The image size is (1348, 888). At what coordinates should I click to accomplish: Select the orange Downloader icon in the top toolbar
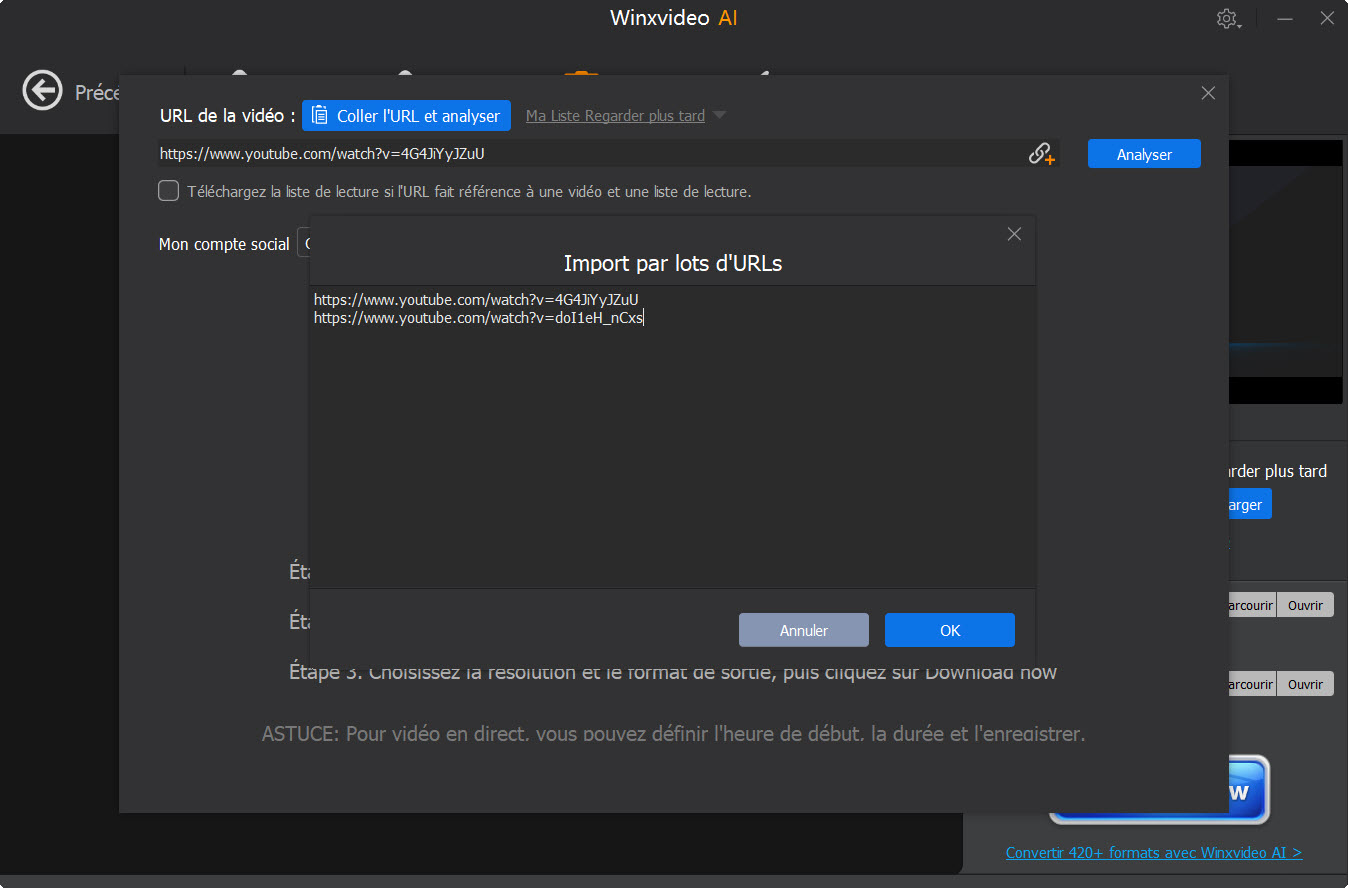point(583,72)
